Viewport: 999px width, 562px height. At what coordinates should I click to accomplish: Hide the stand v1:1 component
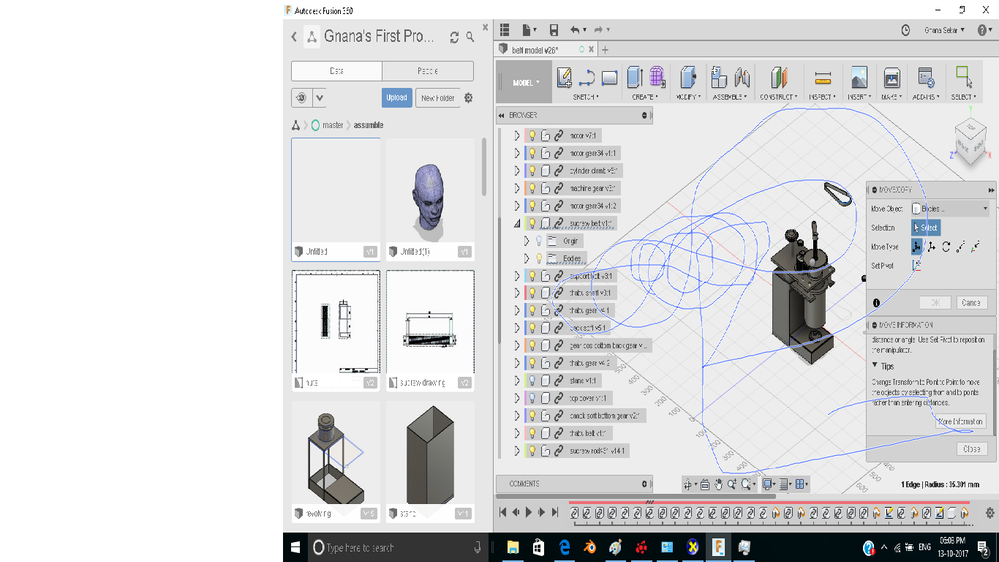click(532, 380)
